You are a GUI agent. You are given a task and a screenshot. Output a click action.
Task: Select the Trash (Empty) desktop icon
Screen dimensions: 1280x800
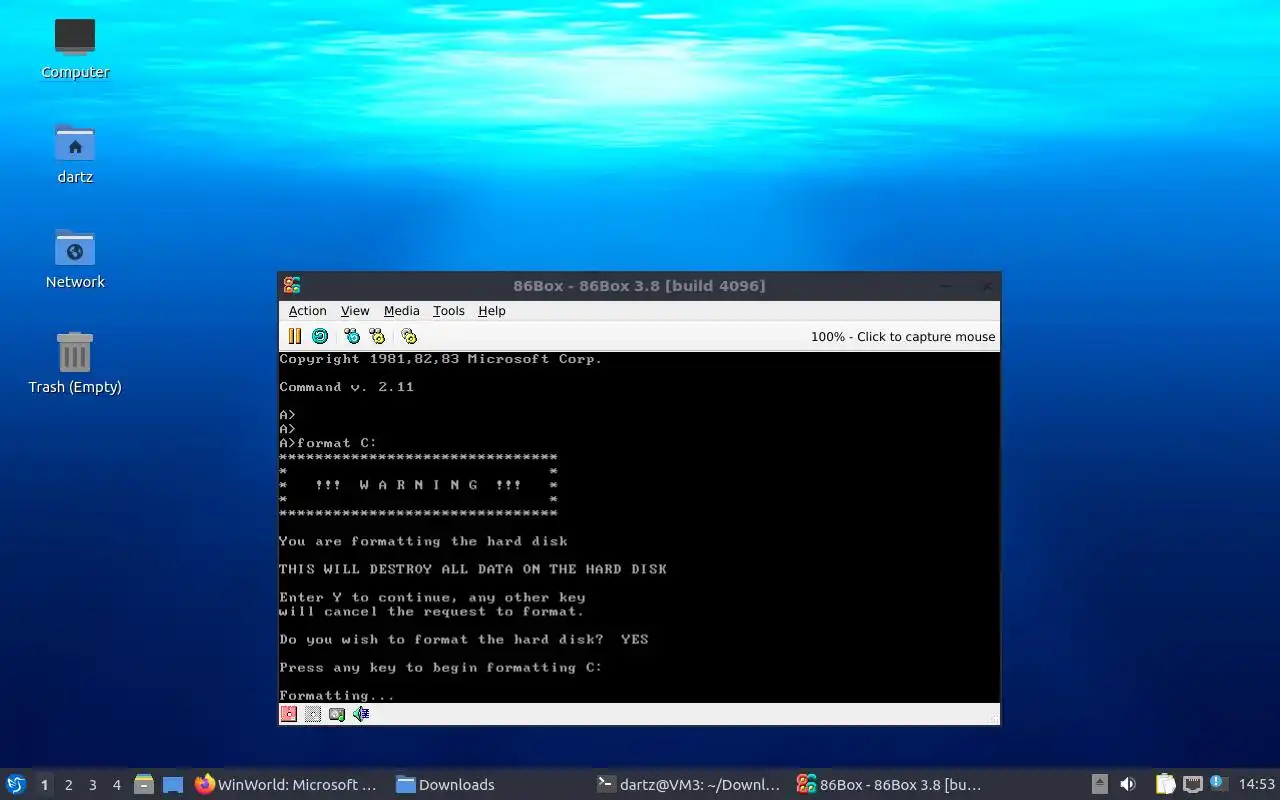tap(75, 363)
